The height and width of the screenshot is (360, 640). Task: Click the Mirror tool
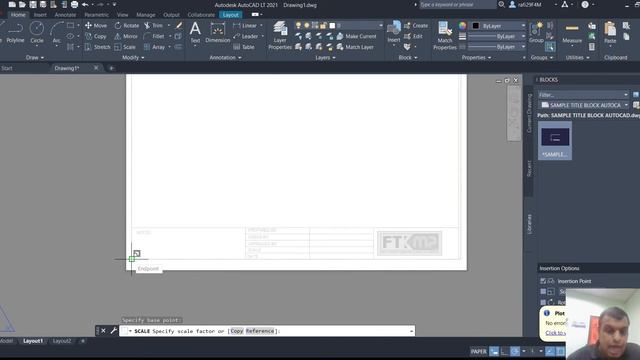click(x=126, y=36)
